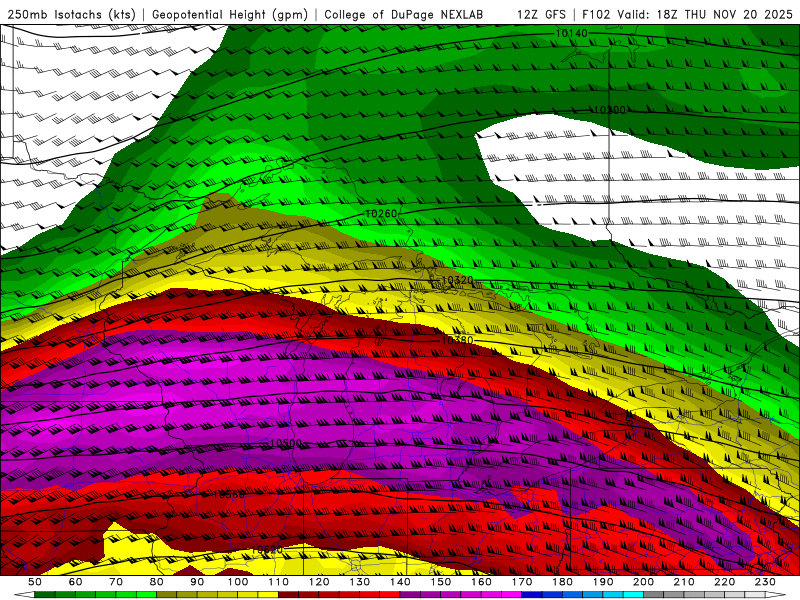This screenshot has width=800, height=600.
Task: Click the dark blue color bar segment after 170
Action: point(532,595)
